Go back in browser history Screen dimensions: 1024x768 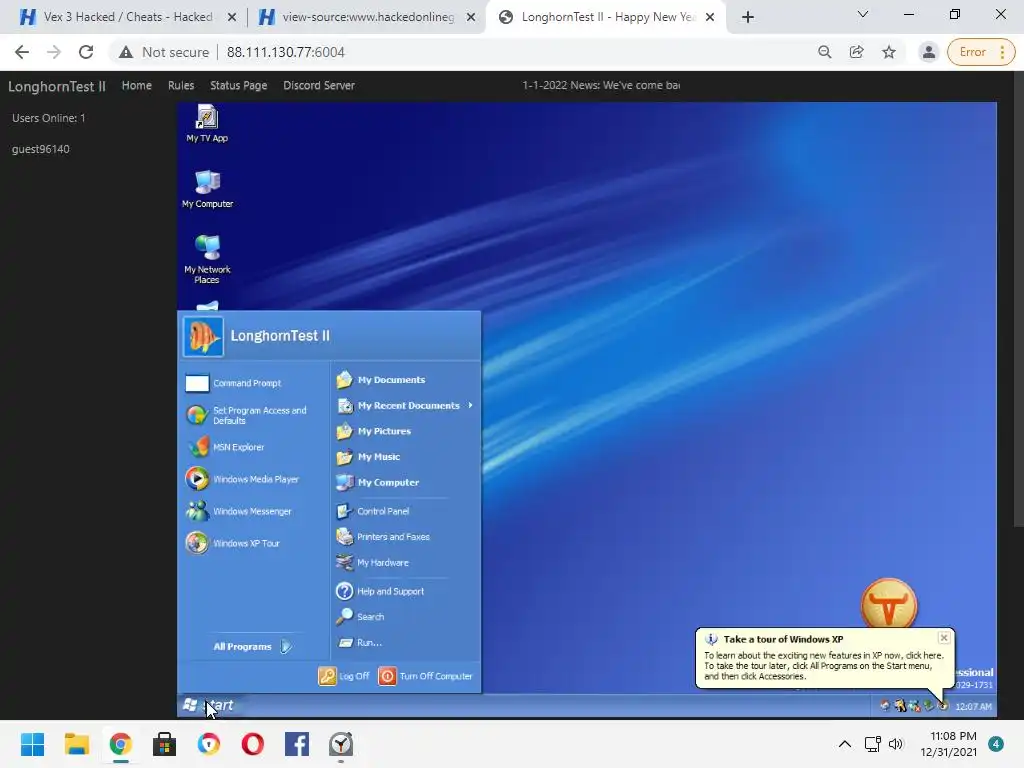(22, 52)
